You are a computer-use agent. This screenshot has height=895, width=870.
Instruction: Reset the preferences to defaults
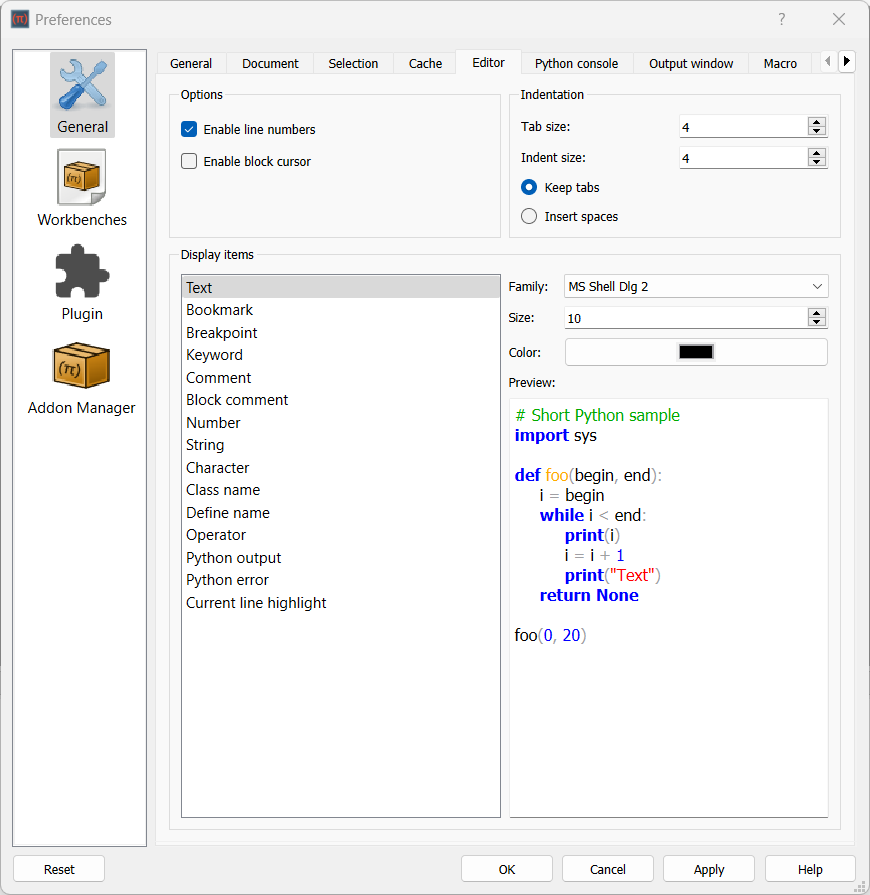pos(59,868)
